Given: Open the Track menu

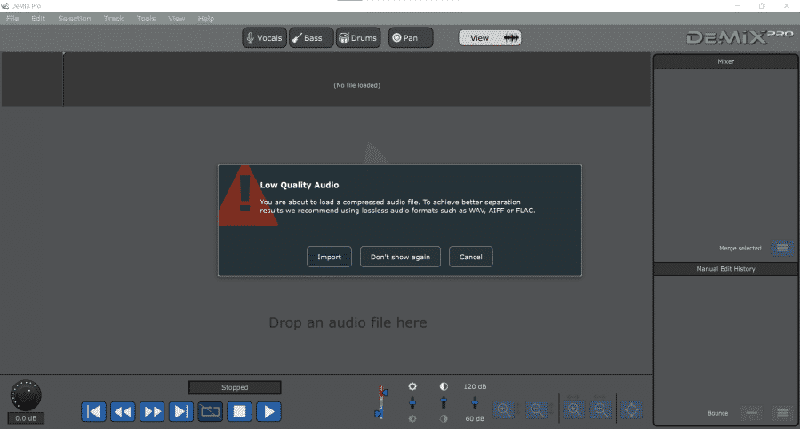Looking at the screenshot, I should point(114,19).
